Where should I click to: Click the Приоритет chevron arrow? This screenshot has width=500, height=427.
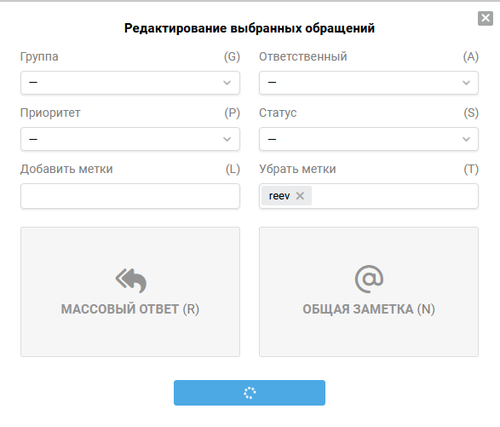tap(227, 139)
